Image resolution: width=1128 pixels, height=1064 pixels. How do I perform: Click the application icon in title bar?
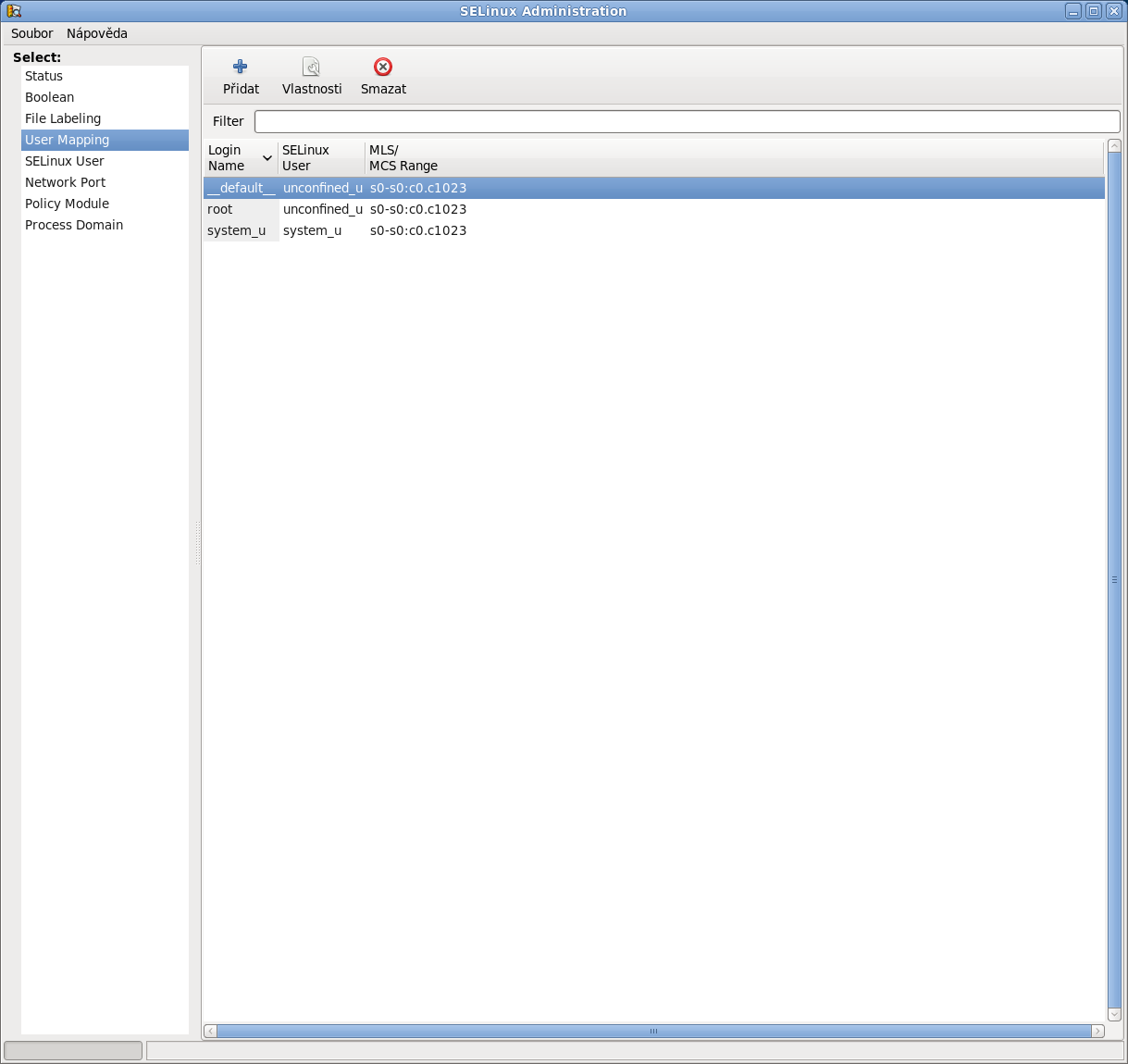tap(13, 11)
